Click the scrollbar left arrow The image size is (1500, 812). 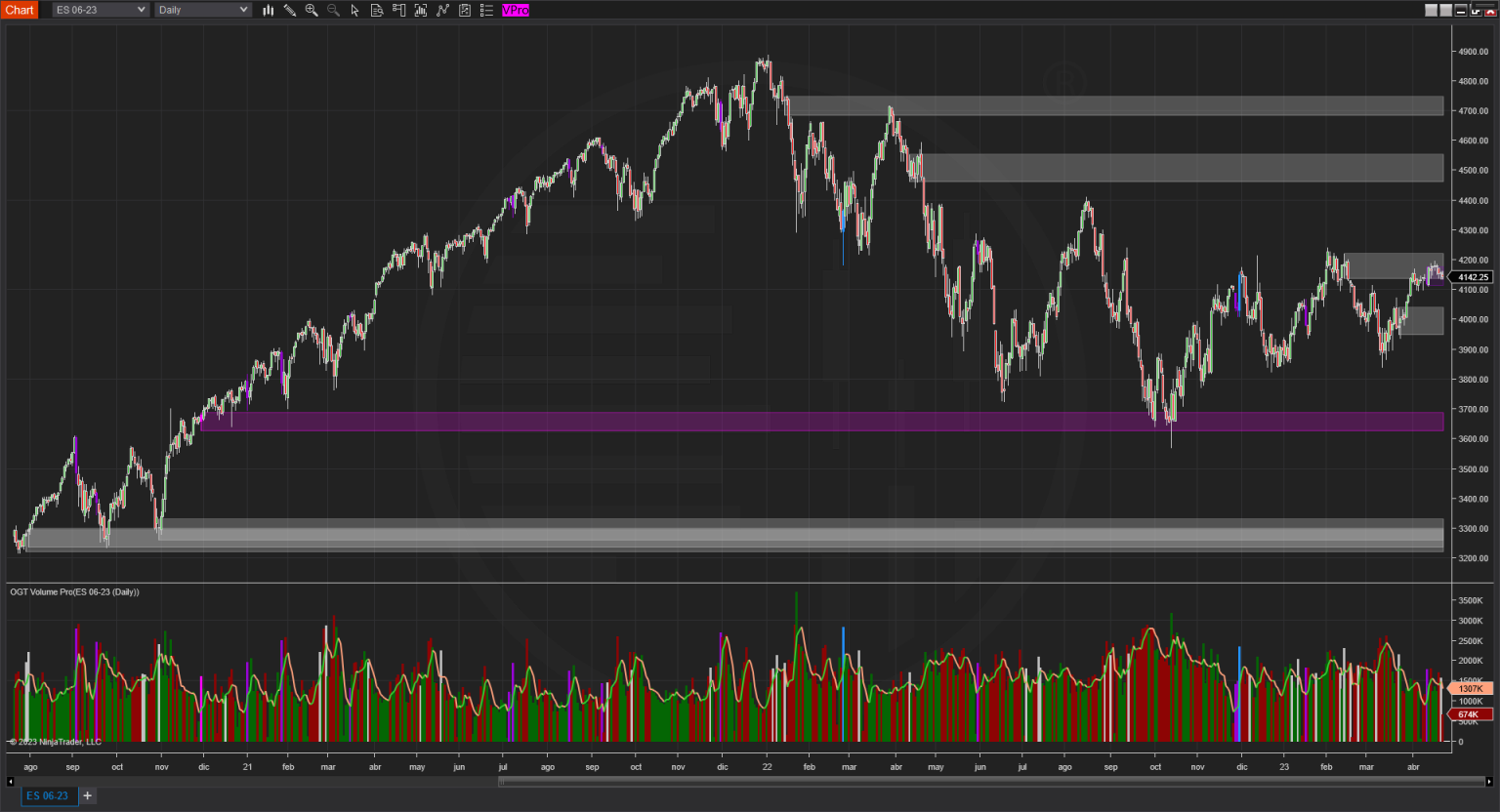click(x=11, y=781)
